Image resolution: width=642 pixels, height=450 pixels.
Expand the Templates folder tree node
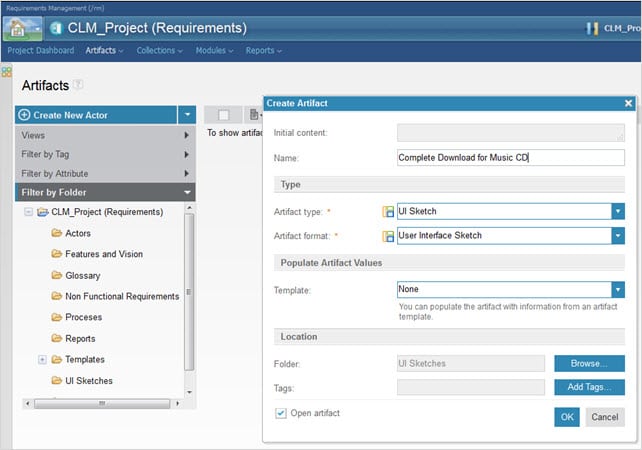click(42, 359)
